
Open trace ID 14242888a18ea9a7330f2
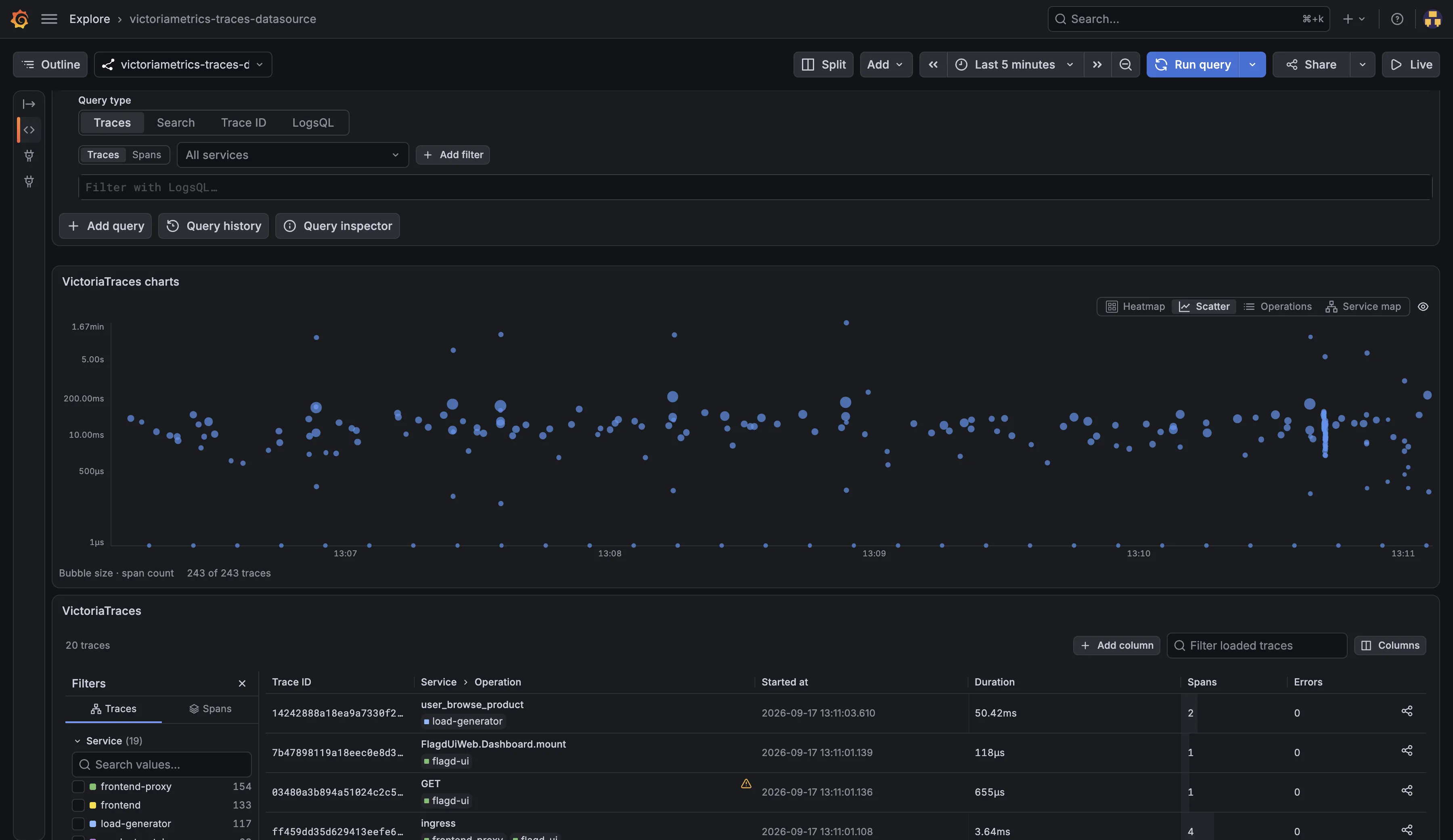pyautogui.click(x=337, y=713)
